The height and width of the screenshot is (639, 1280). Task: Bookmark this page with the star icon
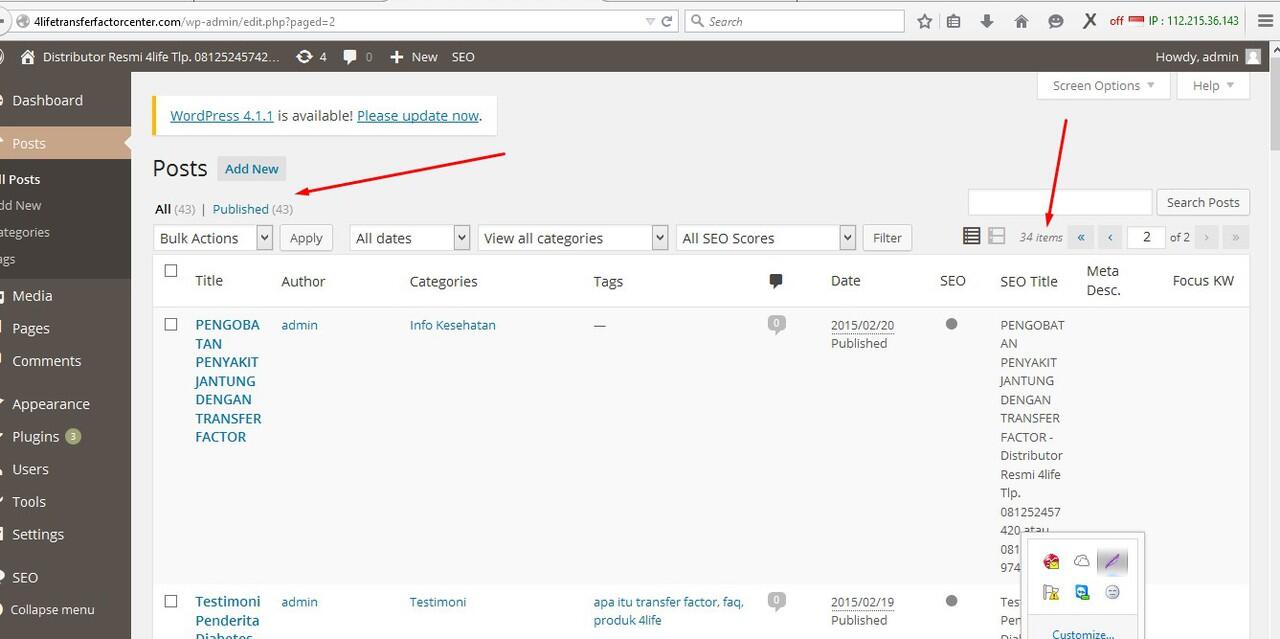(x=925, y=21)
